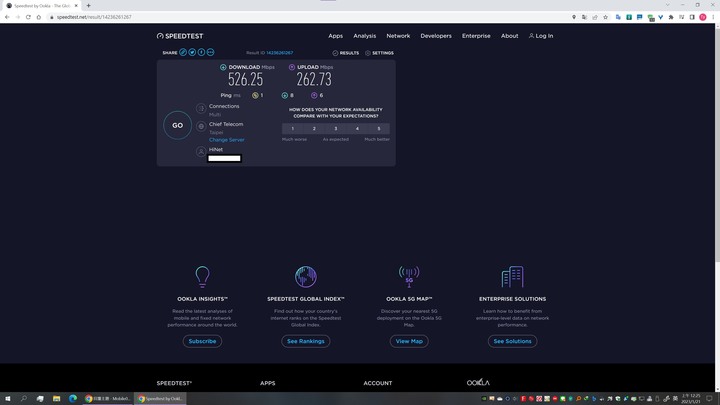Rate network availability 5, much better
The width and height of the screenshot is (720, 405).
[x=379, y=129]
